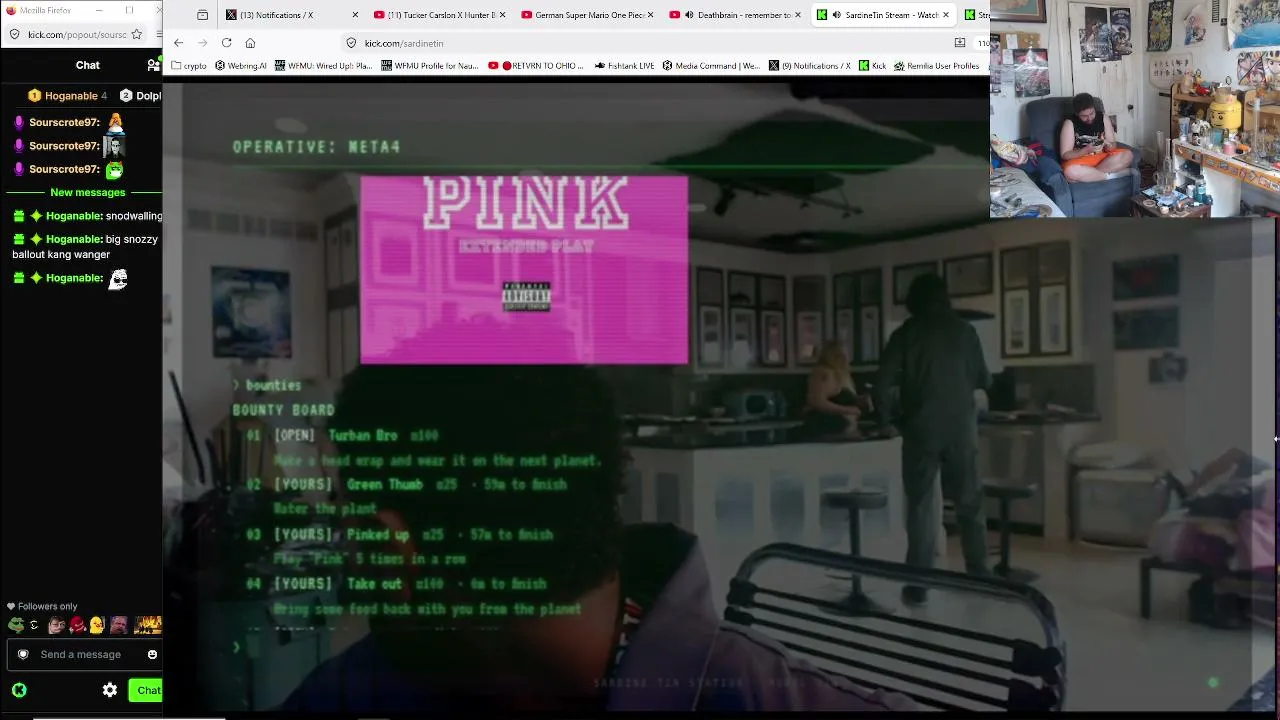The height and width of the screenshot is (720, 1280).
Task: Click the PINK Extended Play album cover
Action: (524, 270)
